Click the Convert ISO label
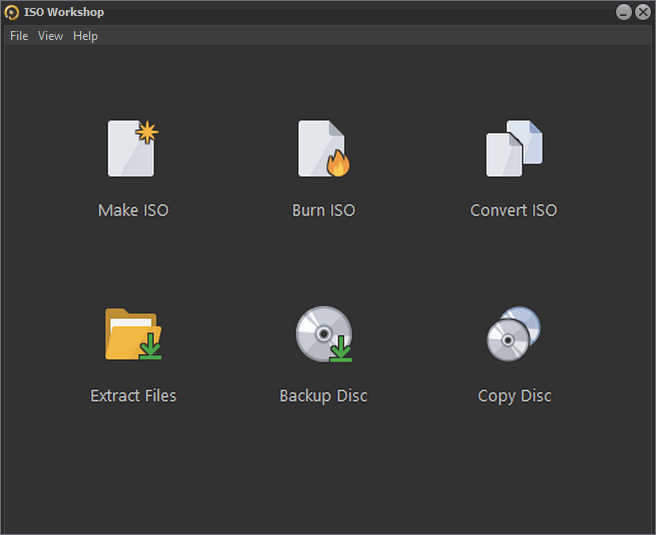Viewport: 656px width, 535px height. tap(514, 210)
